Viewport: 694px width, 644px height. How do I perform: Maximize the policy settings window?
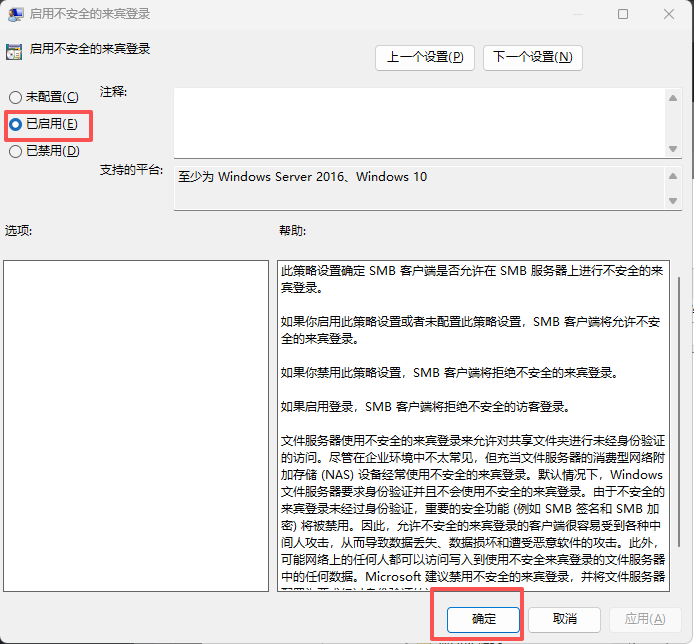[623, 14]
